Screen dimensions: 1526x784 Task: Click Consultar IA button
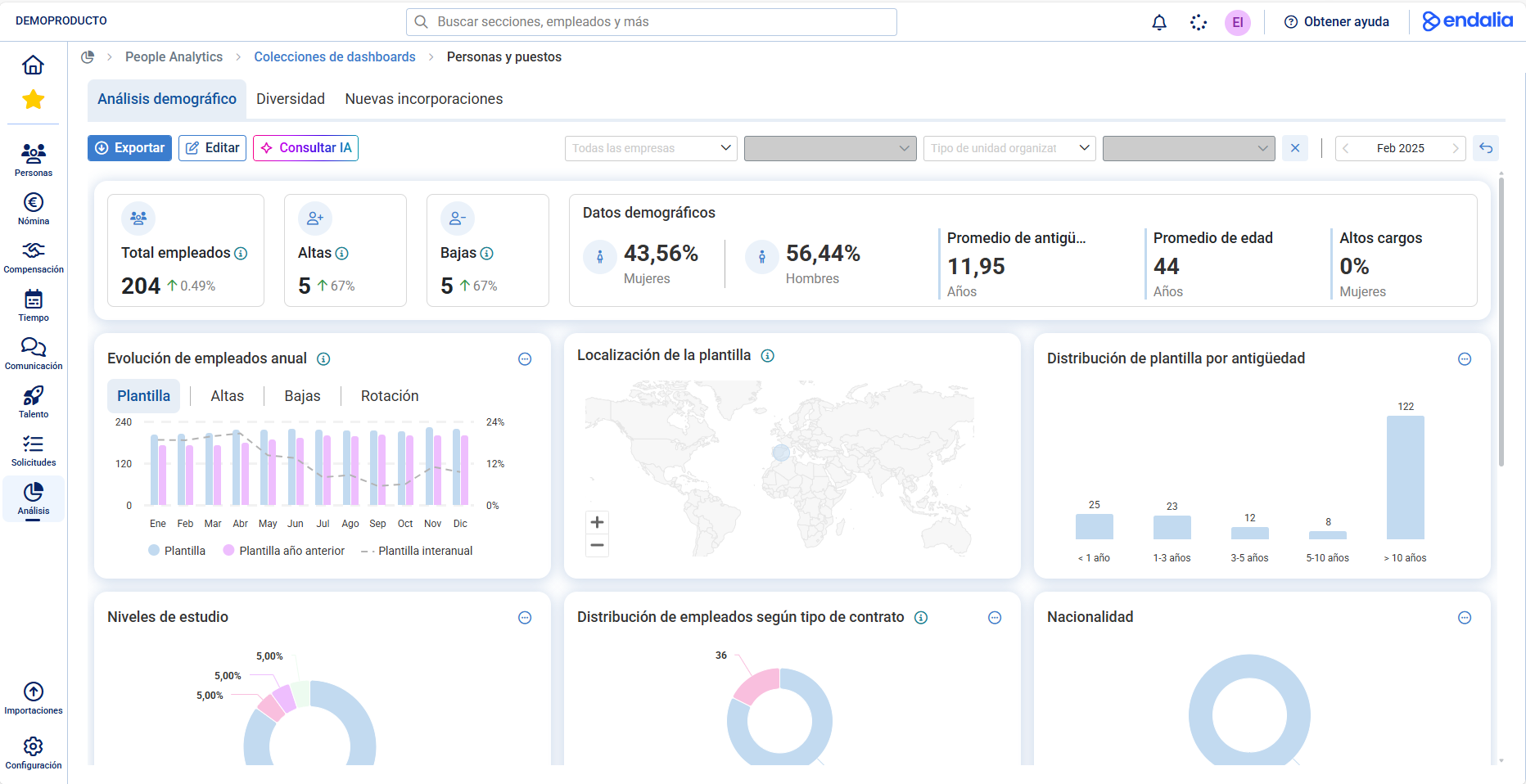[x=305, y=148]
